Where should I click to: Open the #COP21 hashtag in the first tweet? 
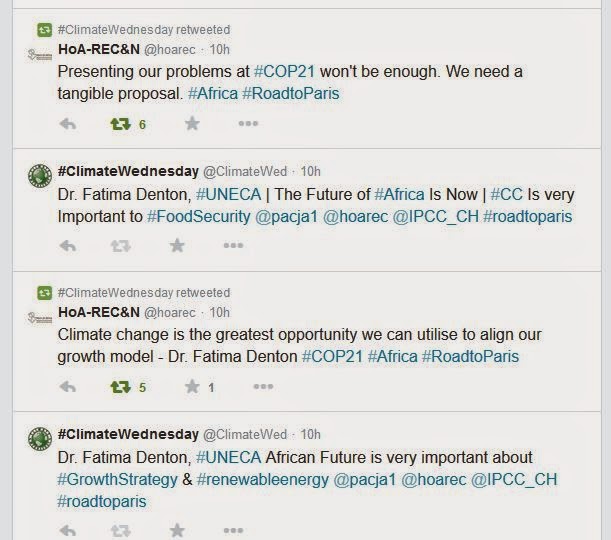click(285, 72)
